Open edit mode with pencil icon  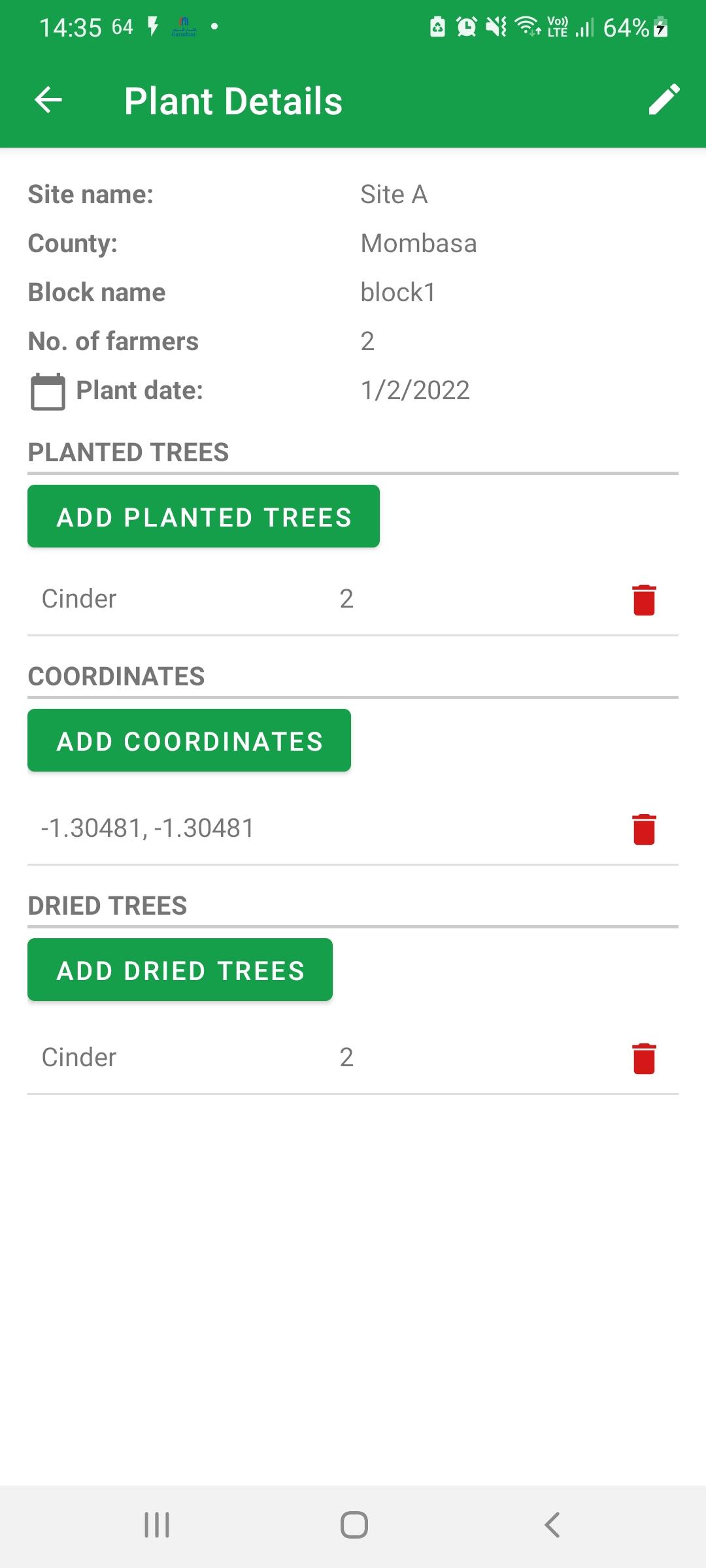[x=664, y=100]
